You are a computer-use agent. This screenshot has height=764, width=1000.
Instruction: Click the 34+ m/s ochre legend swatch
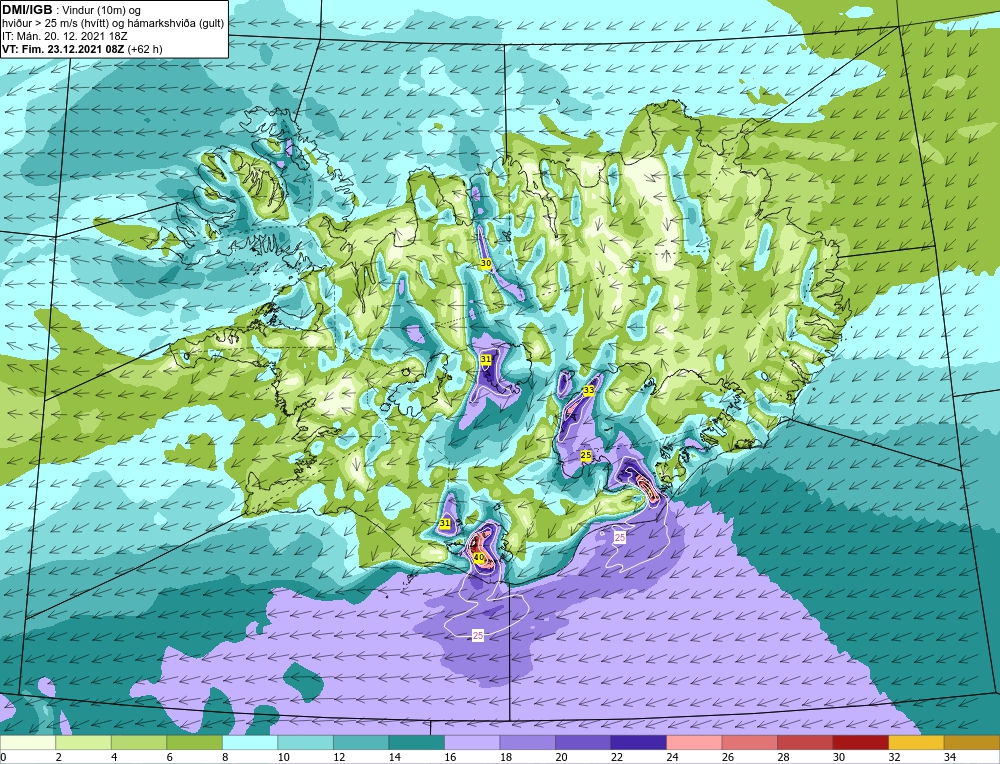pyautogui.click(x=971, y=743)
